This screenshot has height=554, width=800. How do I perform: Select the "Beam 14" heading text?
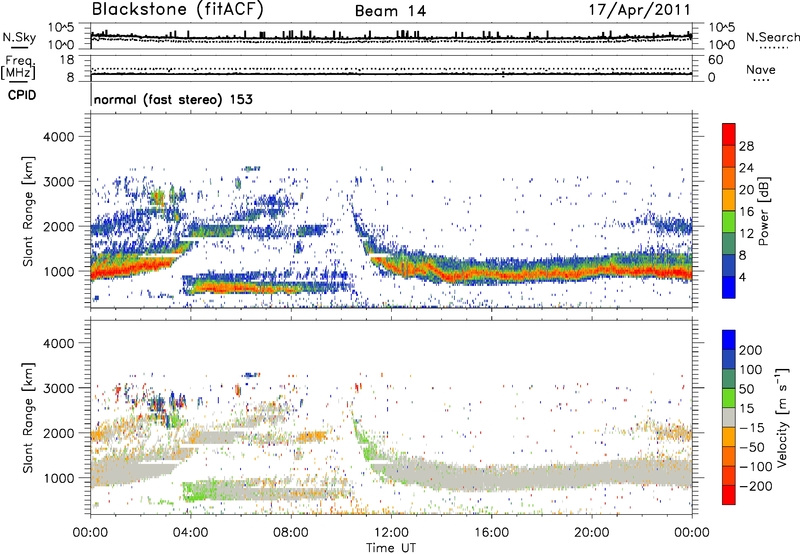point(390,11)
